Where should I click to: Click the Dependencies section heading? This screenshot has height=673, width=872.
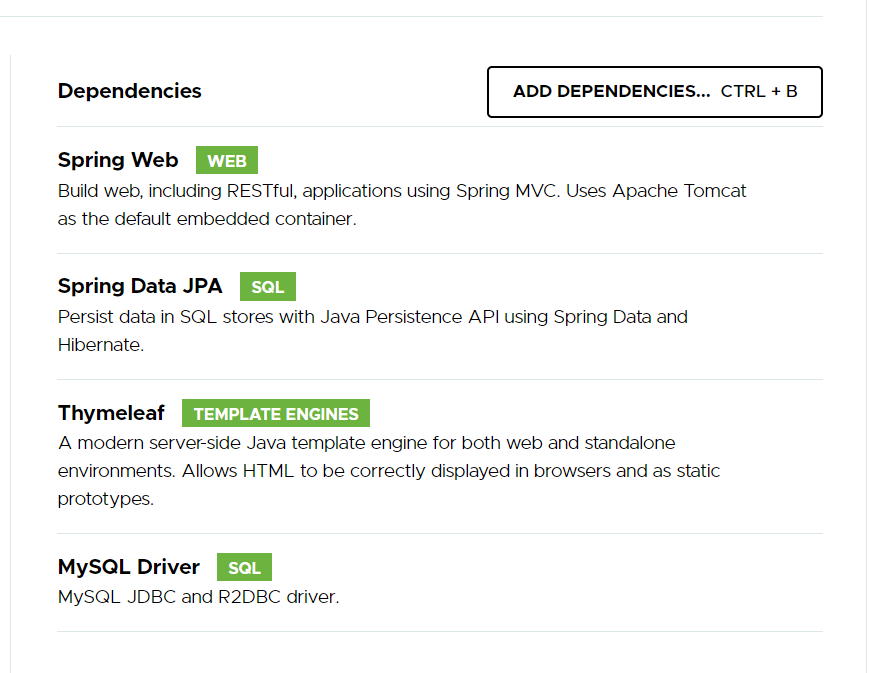[129, 91]
